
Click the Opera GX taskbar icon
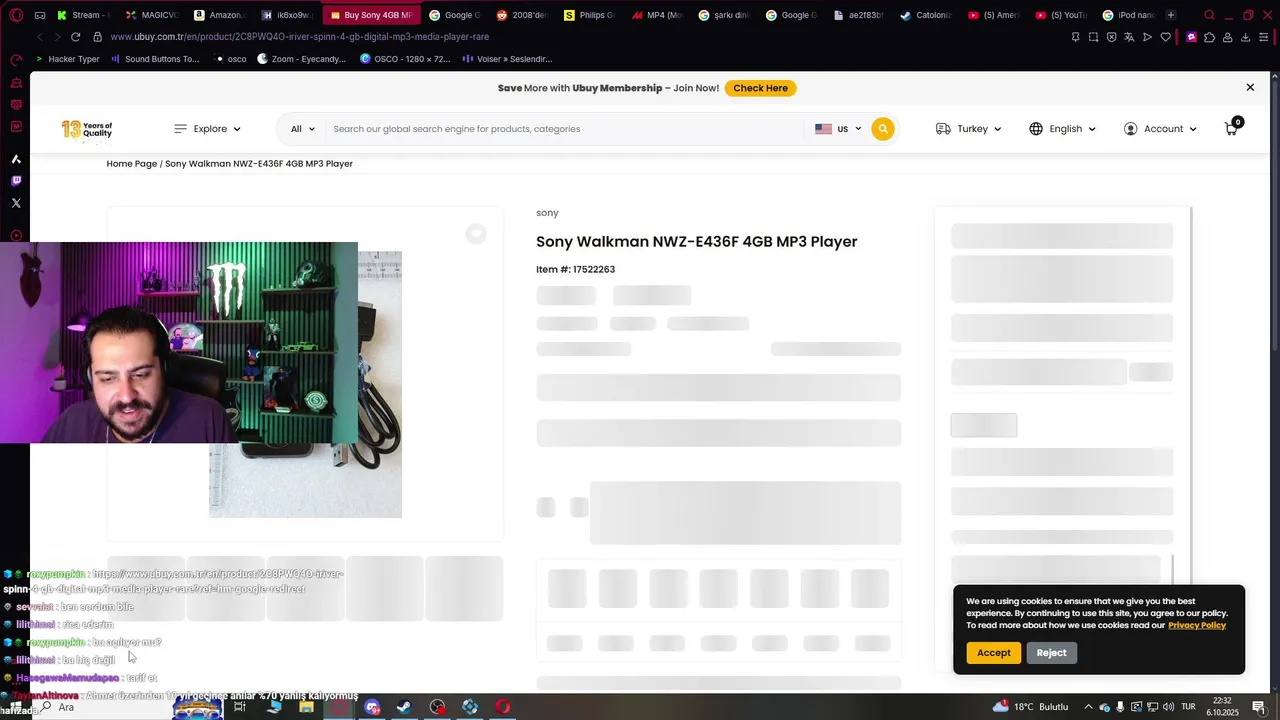(340, 707)
